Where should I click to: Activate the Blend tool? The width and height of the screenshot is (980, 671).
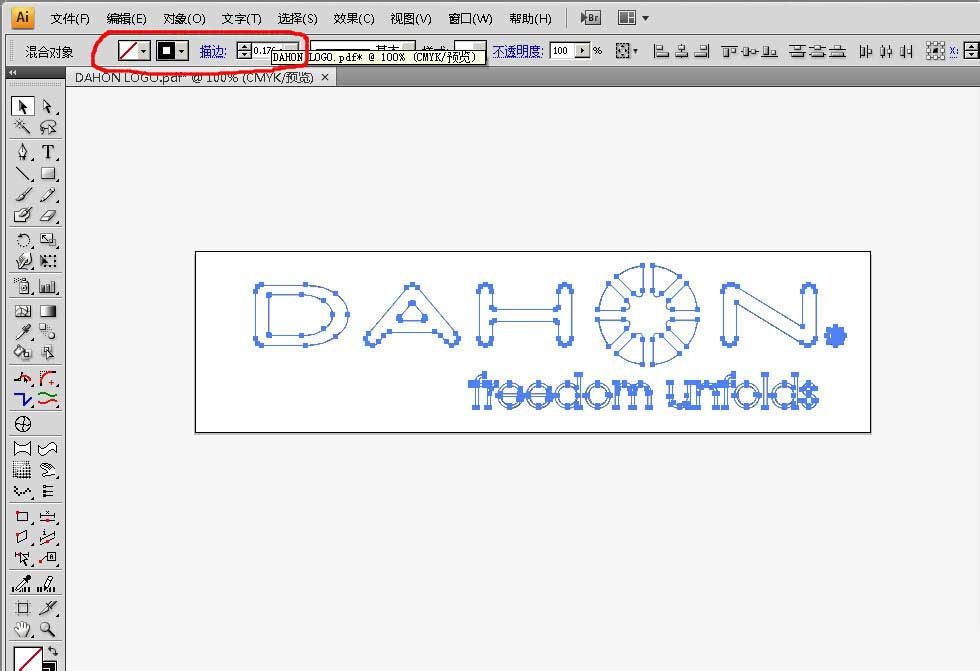48,331
